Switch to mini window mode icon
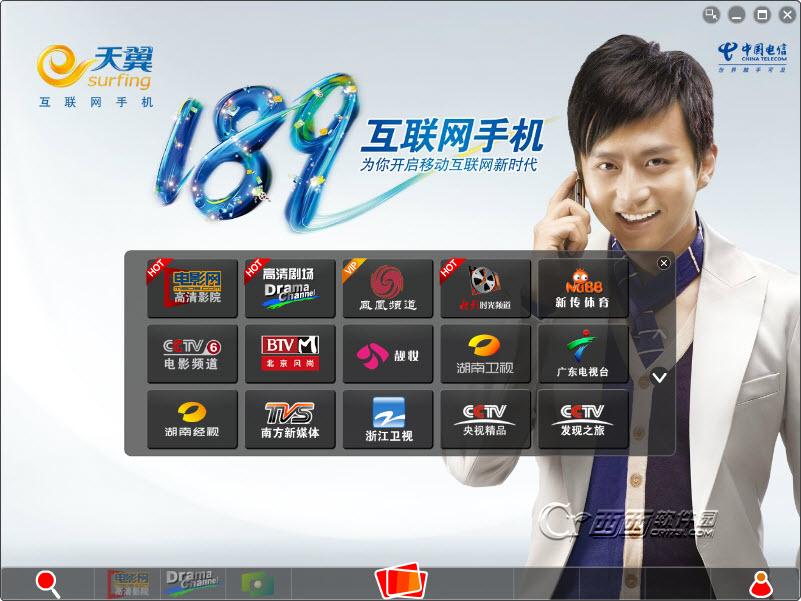This screenshot has height=601, width=801. click(x=711, y=15)
